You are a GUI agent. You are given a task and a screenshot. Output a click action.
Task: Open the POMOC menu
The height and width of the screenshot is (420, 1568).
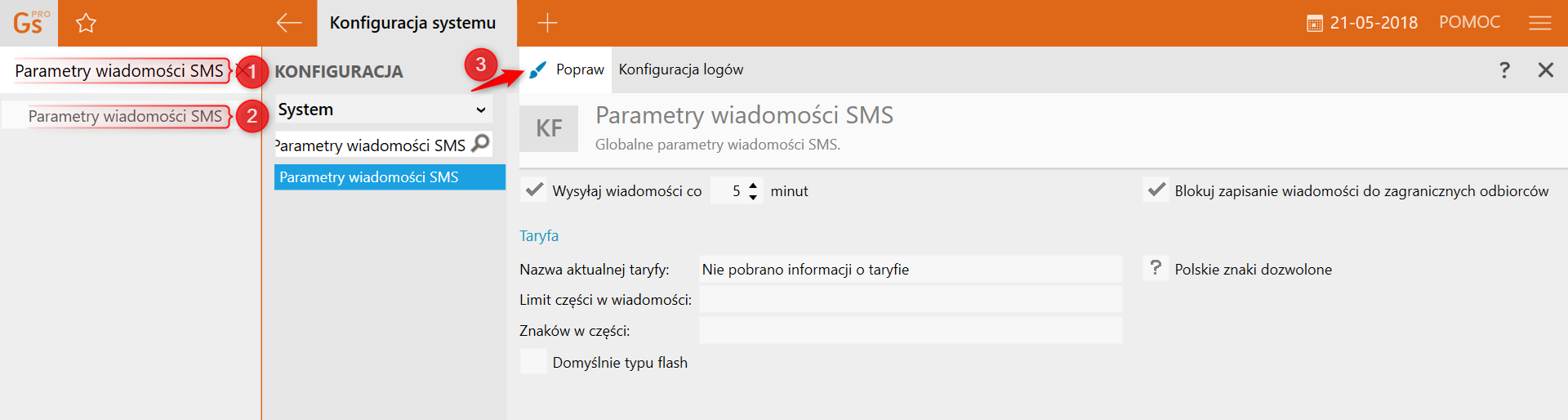click(1469, 23)
